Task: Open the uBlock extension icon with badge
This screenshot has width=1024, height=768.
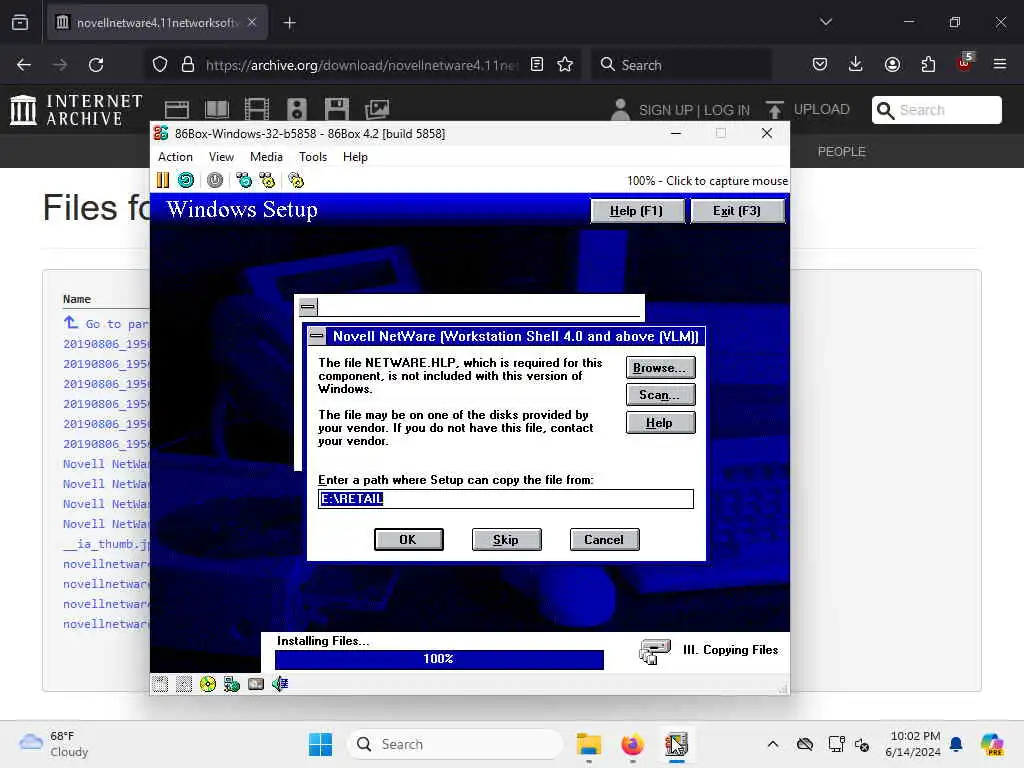Action: tap(965, 63)
